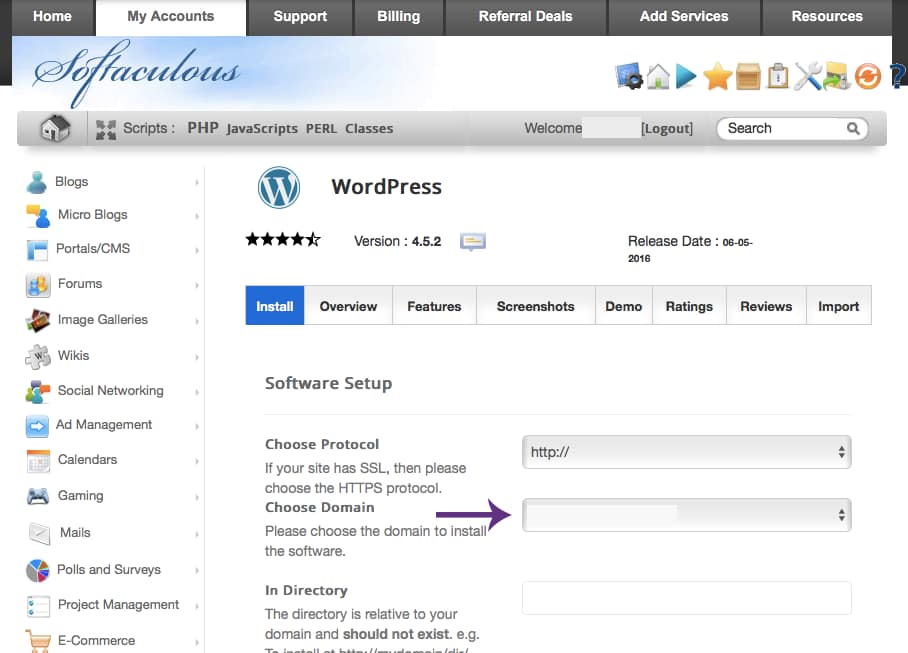Click the orange sync refresh icon

pos(867,76)
